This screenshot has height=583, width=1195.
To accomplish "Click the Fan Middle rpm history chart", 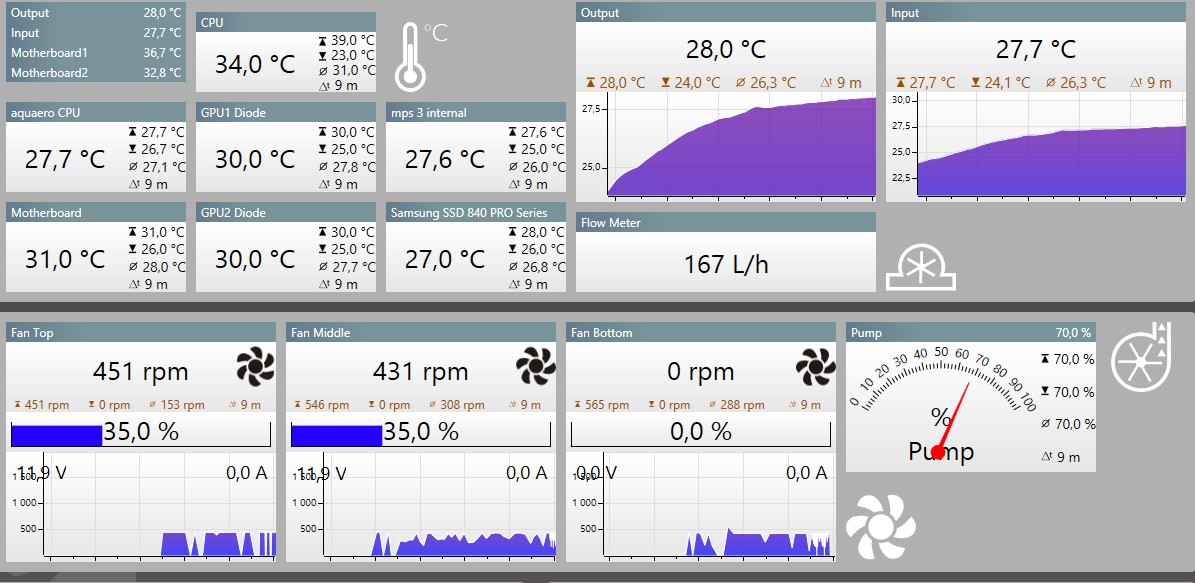I will pos(421,508).
